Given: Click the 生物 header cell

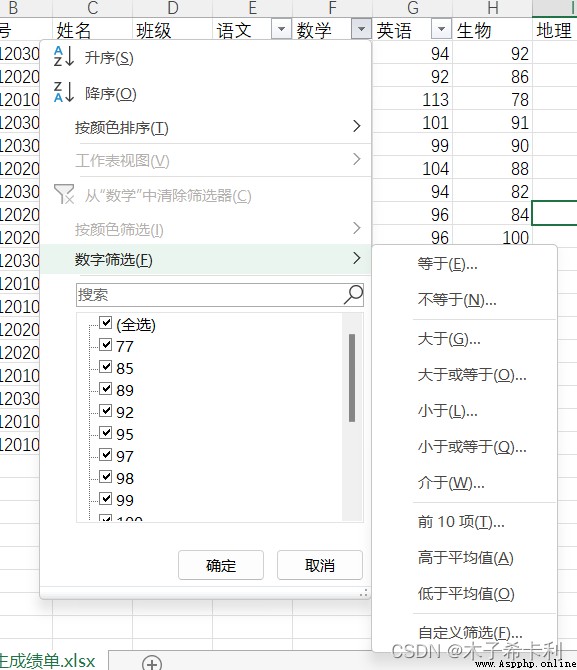Looking at the screenshot, I should [x=492, y=29].
